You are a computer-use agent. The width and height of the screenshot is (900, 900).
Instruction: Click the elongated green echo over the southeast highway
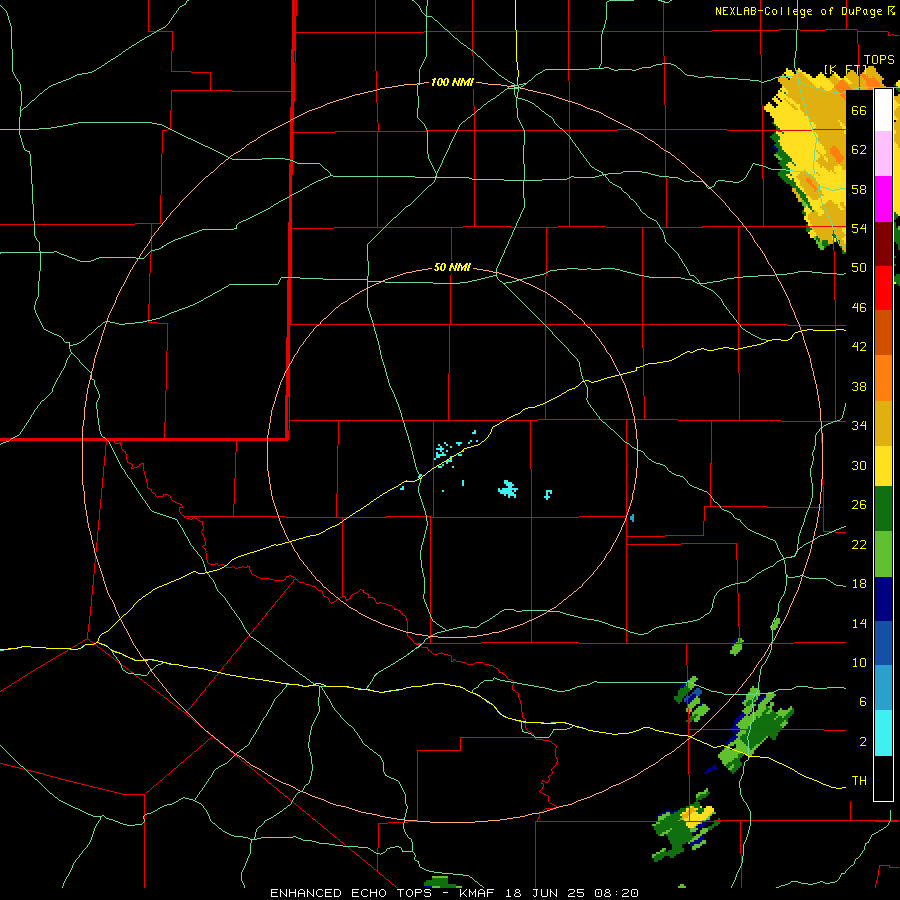pyautogui.click(x=755, y=732)
